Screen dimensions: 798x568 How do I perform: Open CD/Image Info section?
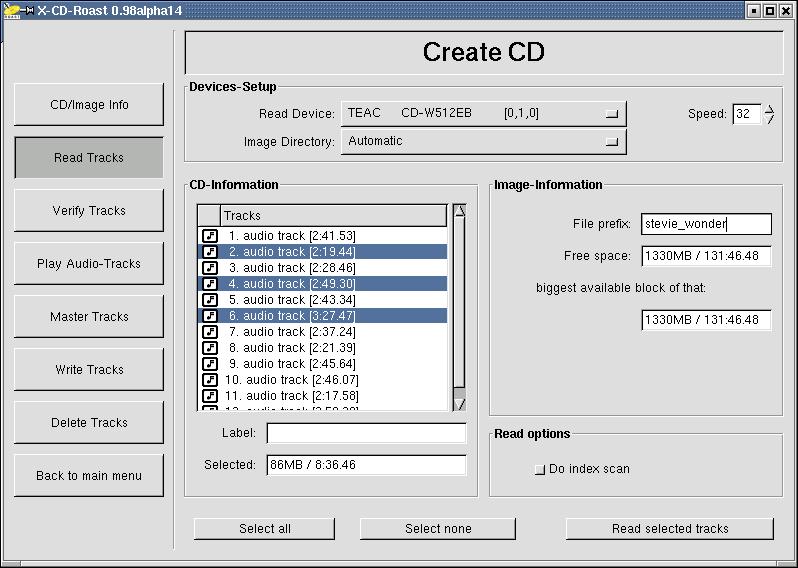pyautogui.click(x=89, y=104)
